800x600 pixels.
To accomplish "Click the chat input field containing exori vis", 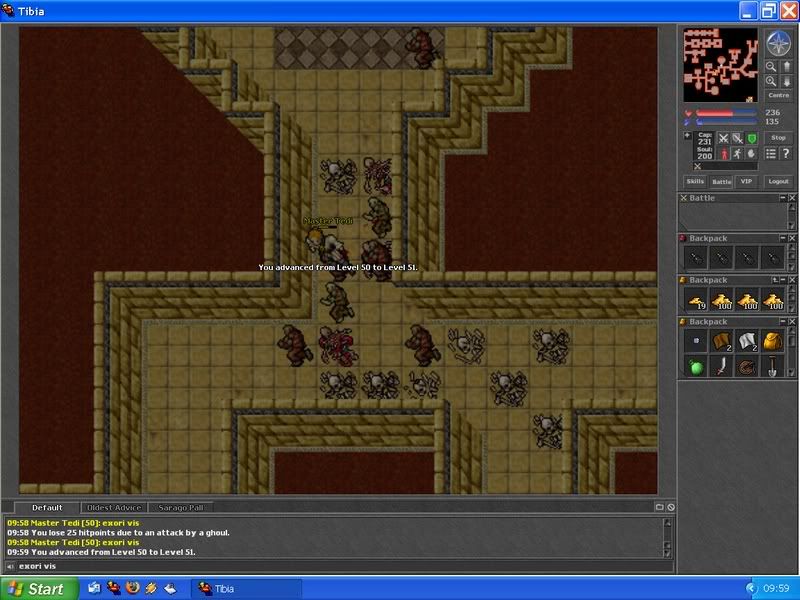I will click(345, 566).
